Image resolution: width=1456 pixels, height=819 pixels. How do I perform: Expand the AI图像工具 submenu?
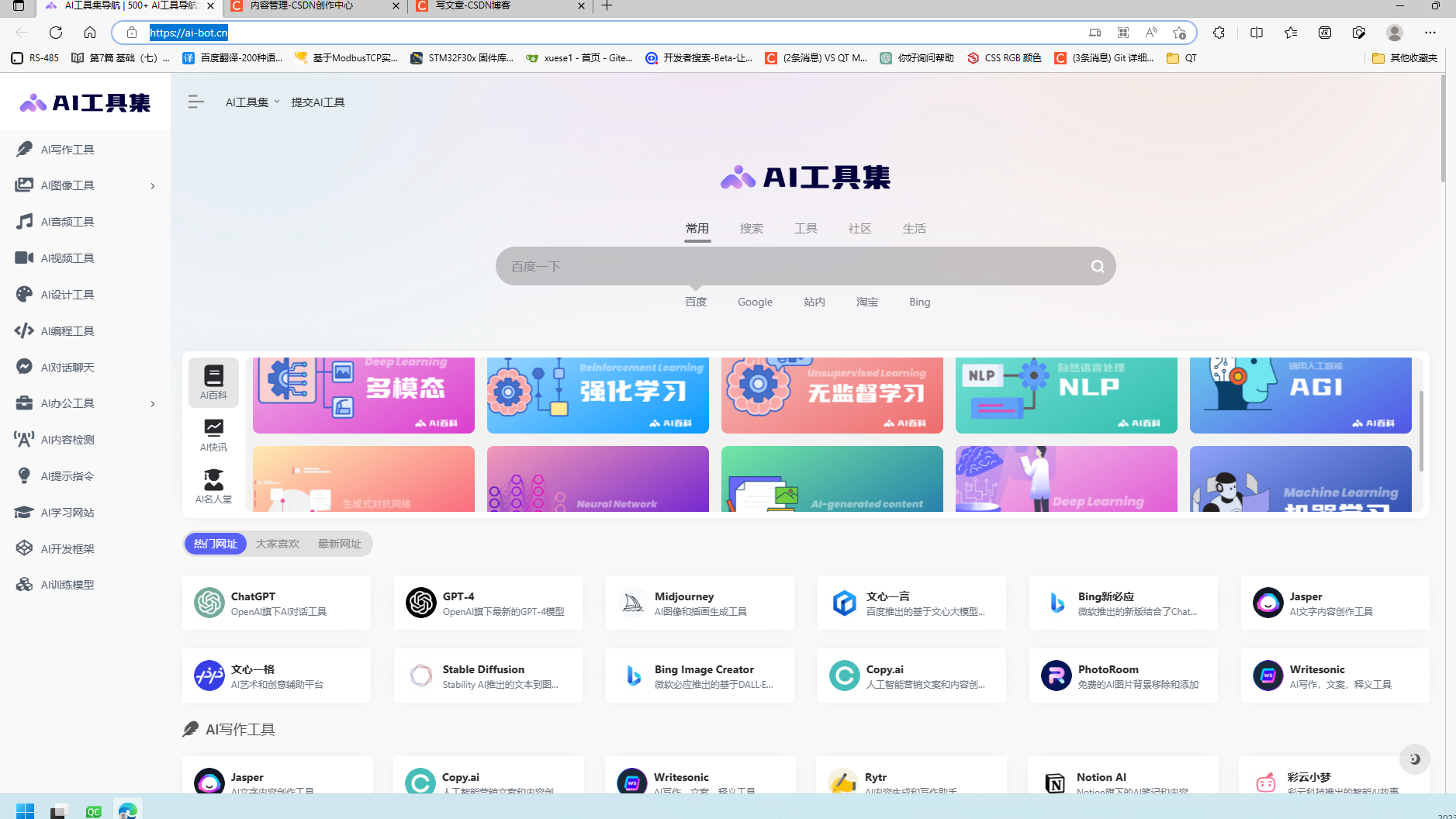pyautogui.click(x=152, y=185)
